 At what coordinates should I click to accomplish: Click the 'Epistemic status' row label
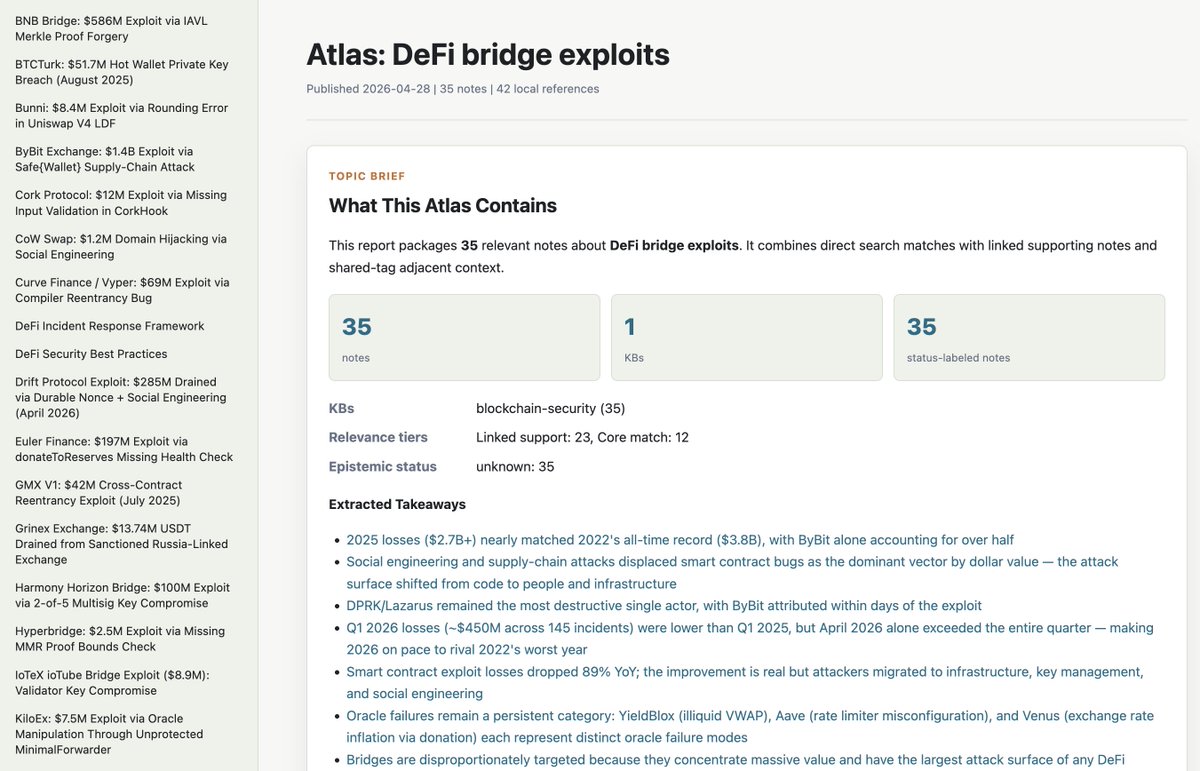pyautogui.click(x=383, y=467)
